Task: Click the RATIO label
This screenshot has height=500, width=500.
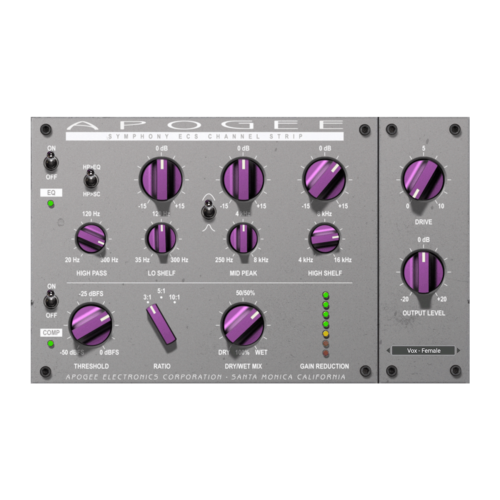Action: click(162, 366)
